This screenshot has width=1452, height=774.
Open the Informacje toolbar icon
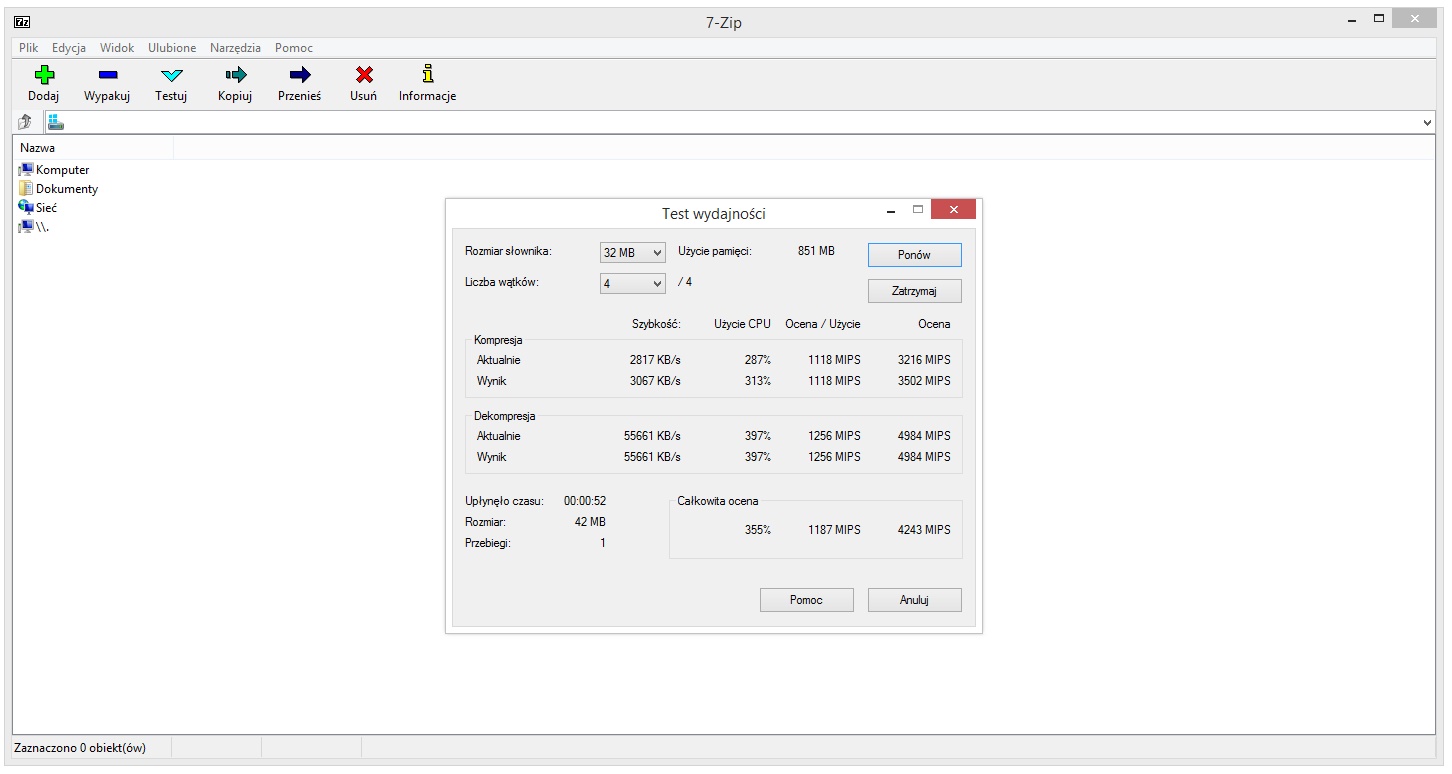tap(428, 74)
